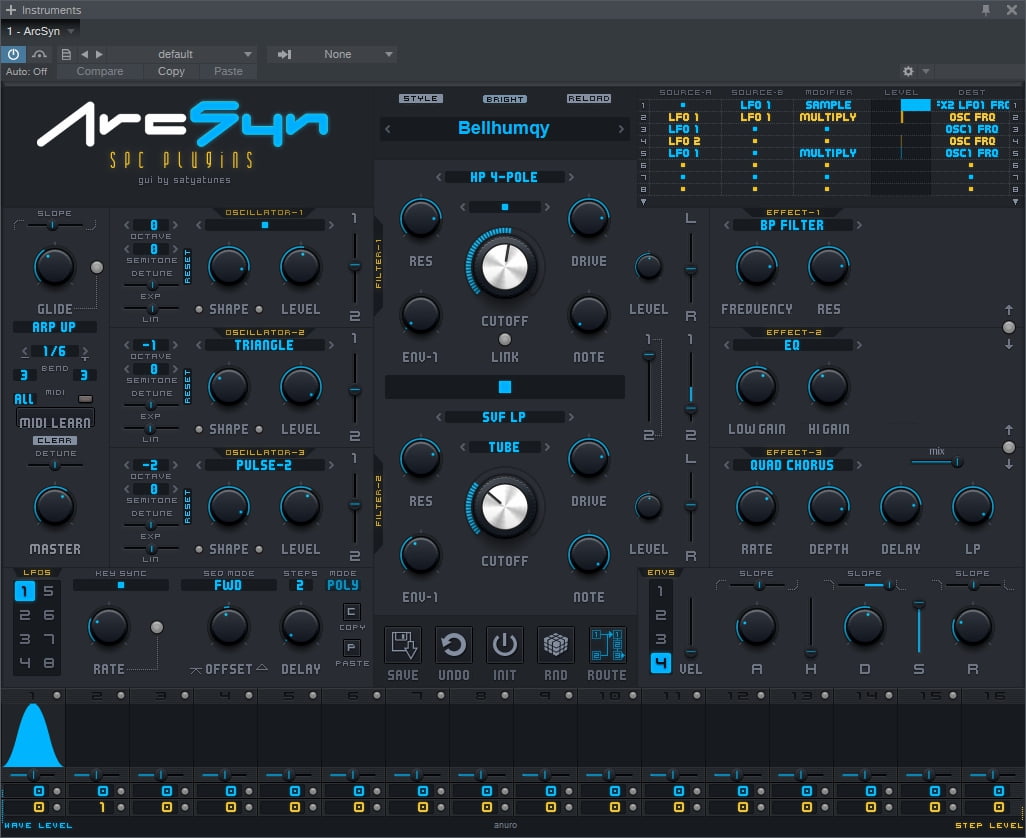The height and width of the screenshot is (838, 1026).
Task: Toggle Effect-2 enable dot
Action: click(x=1009, y=447)
